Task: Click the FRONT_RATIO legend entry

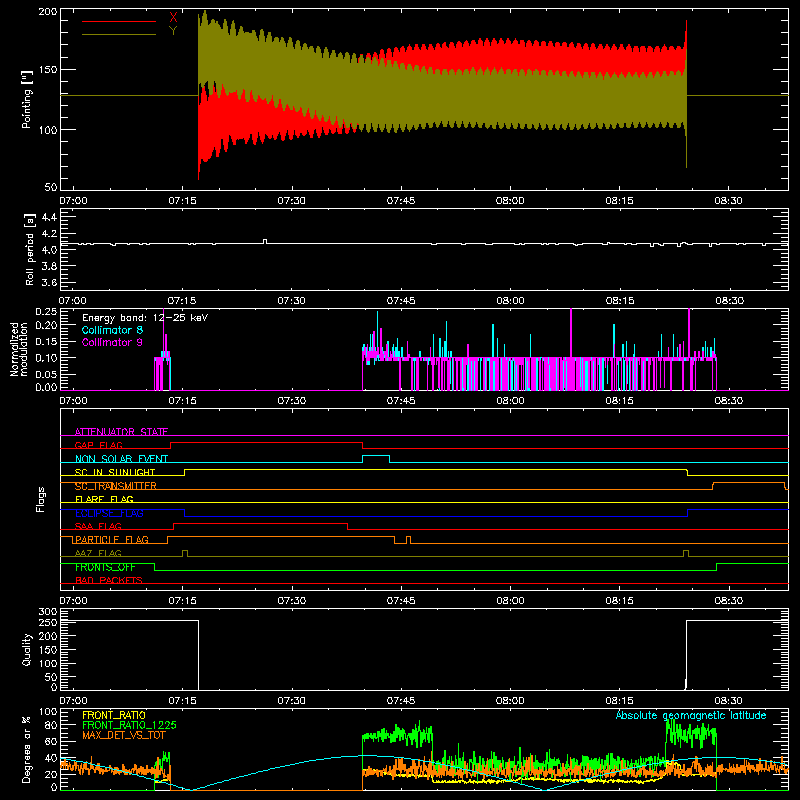Action: point(114,715)
